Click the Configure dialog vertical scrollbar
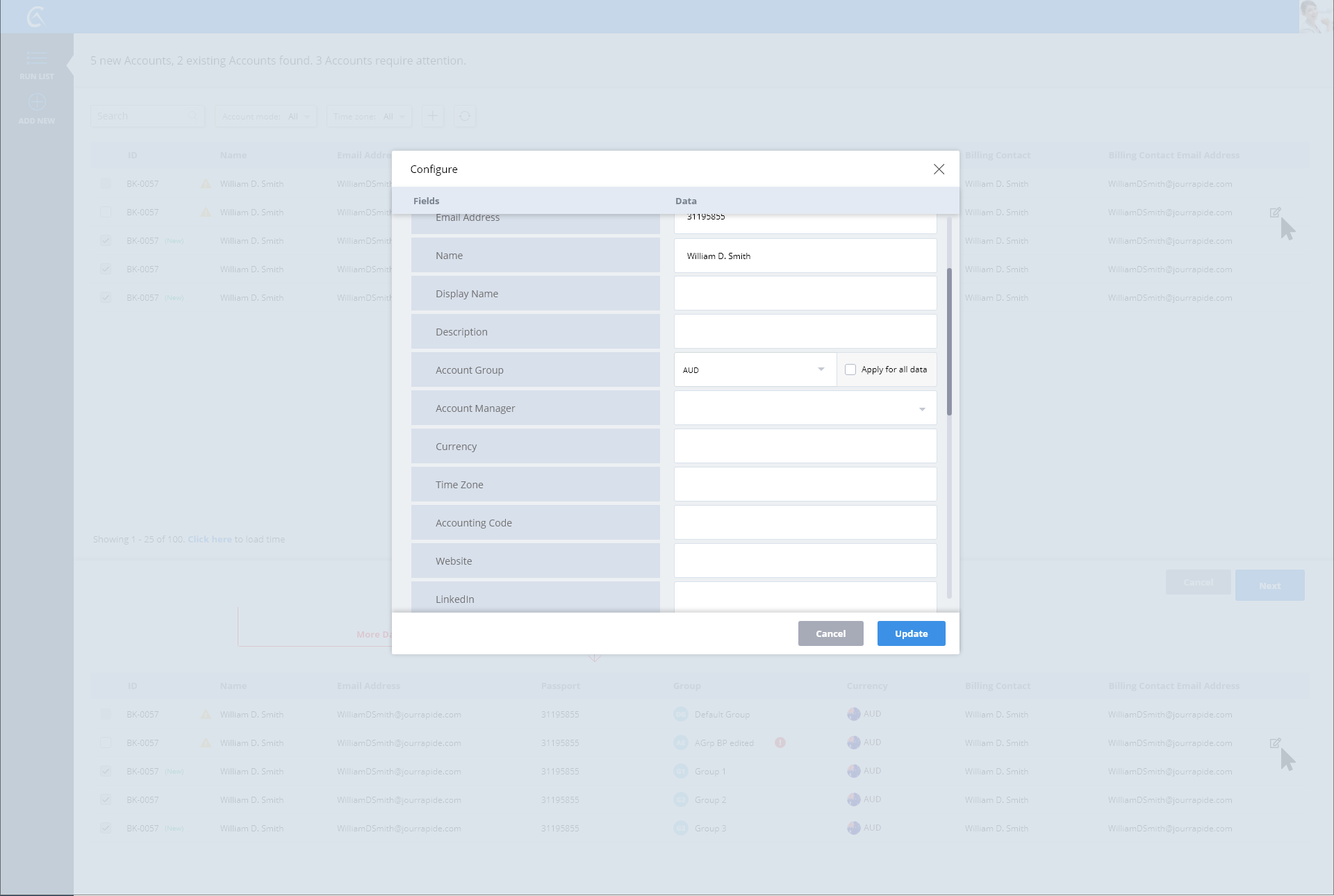Image resolution: width=1334 pixels, height=896 pixels. pyautogui.click(x=949, y=340)
